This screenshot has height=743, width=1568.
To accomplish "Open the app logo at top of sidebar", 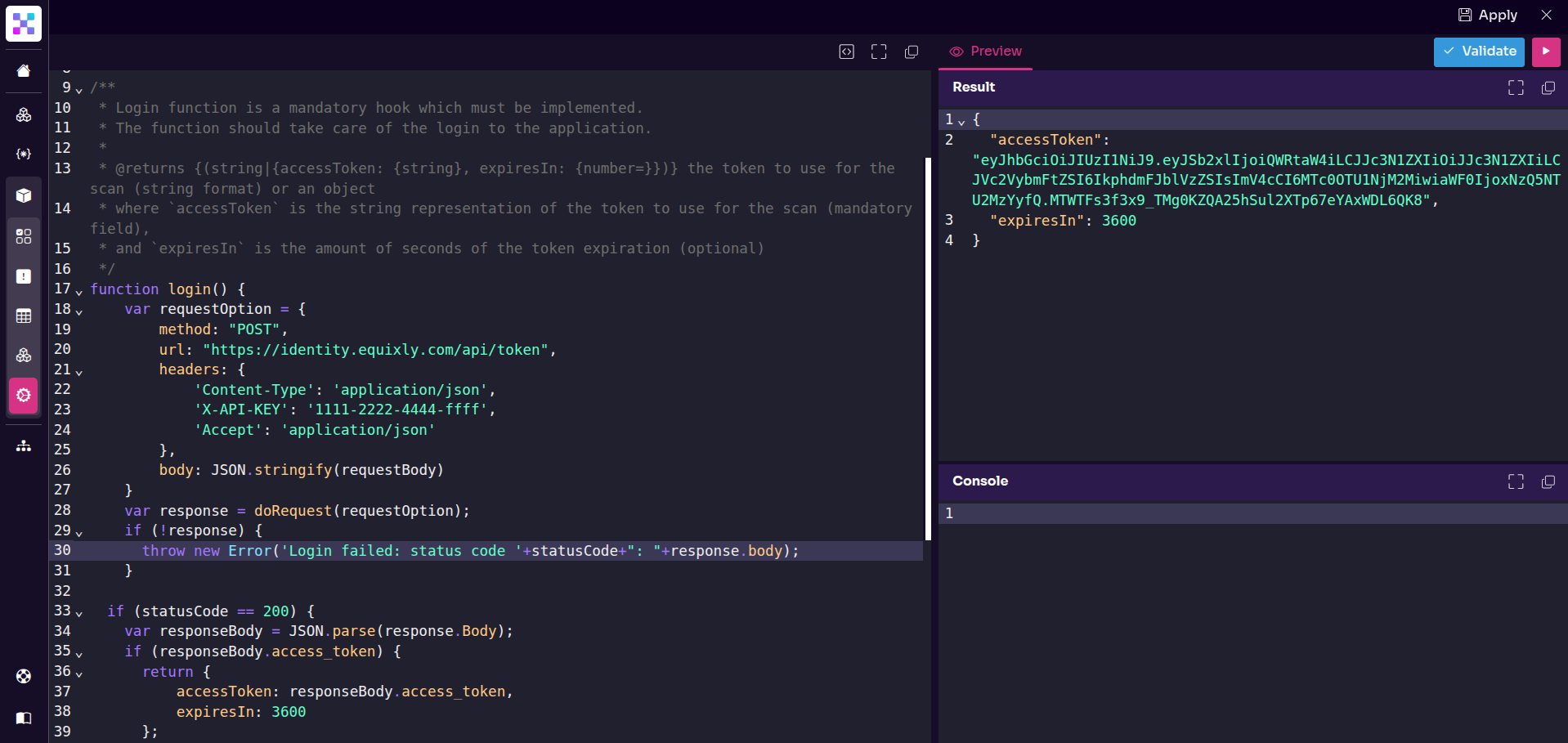I will (x=24, y=24).
